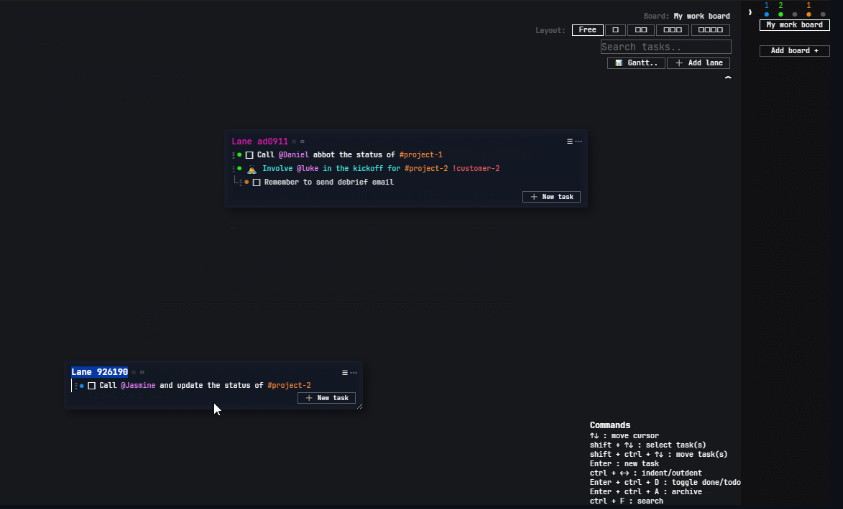
Task: Click the orange status dot of the debrief email task
Action: click(247, 182)
